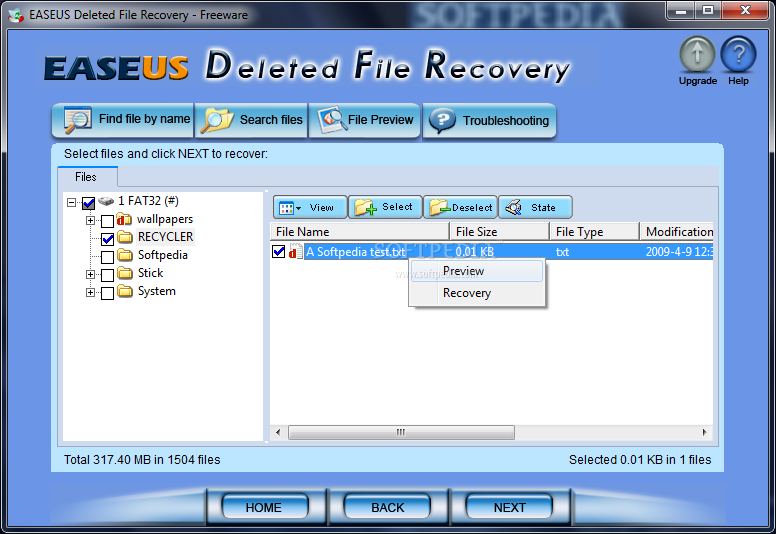This screenshot has width=776, height=534.
Task: Click the horizontal scrollbar left arrow
Action: (x=278, y=433)
